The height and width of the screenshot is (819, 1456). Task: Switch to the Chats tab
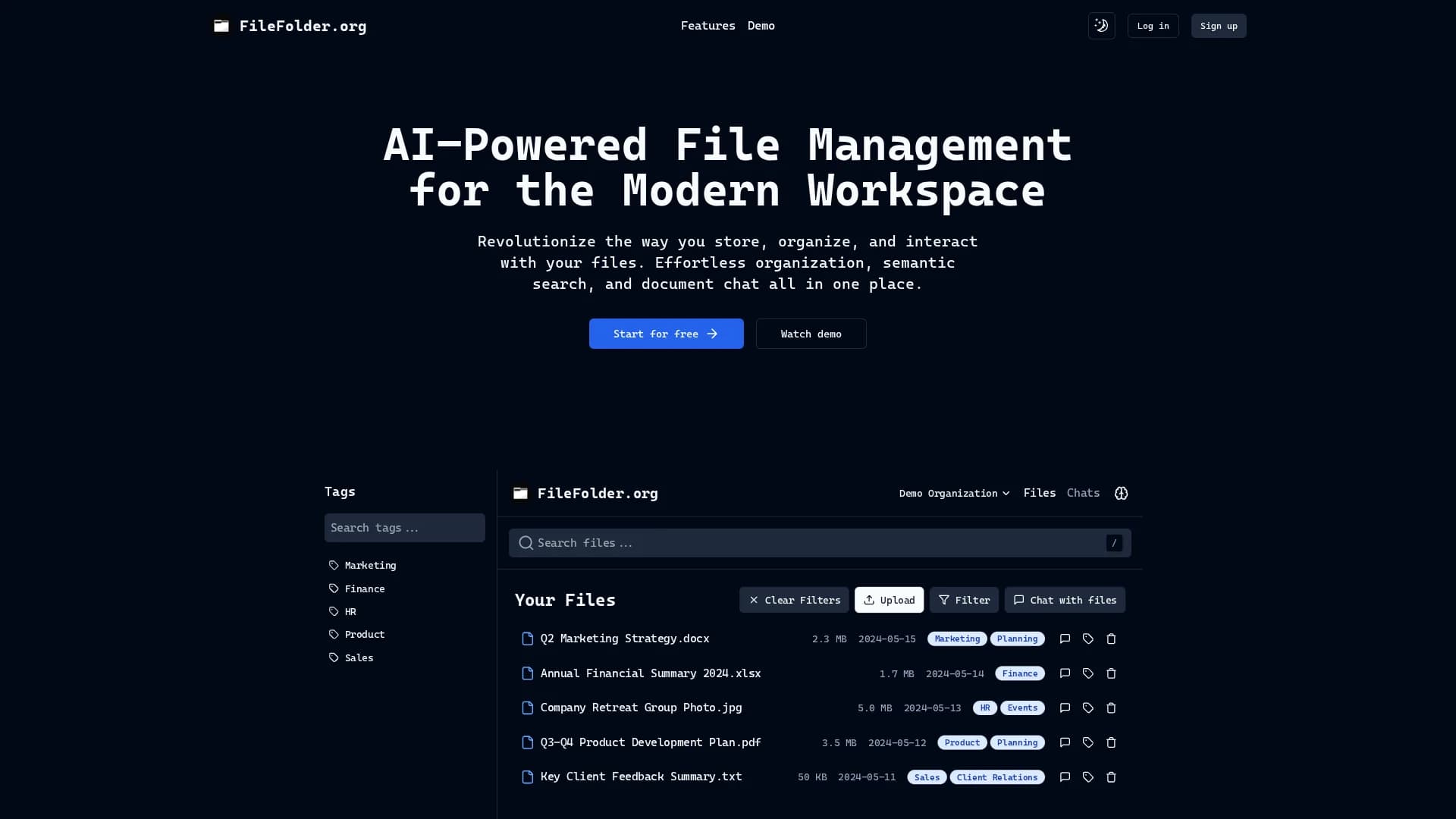1083,493
